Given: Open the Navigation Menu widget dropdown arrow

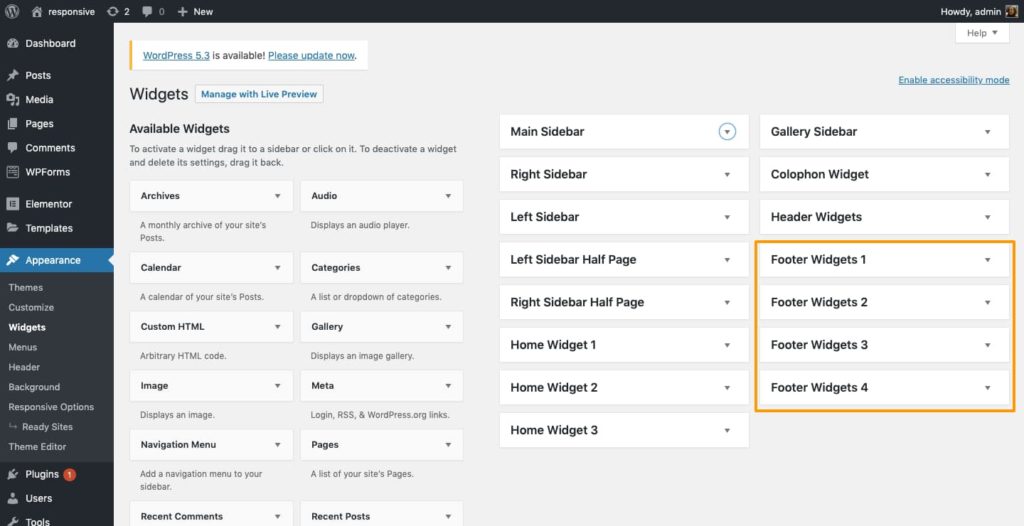Looking at the screenshot, I should coord(278,445).
